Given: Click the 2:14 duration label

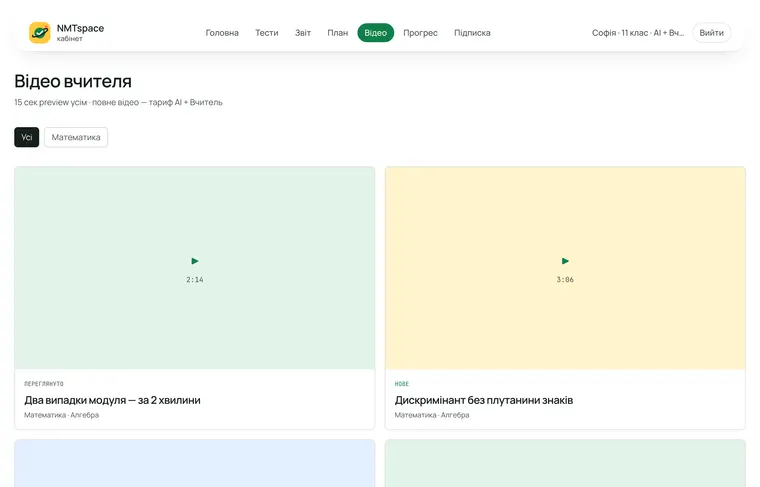Looking at the screenshot, I should [x=195, y=280].
